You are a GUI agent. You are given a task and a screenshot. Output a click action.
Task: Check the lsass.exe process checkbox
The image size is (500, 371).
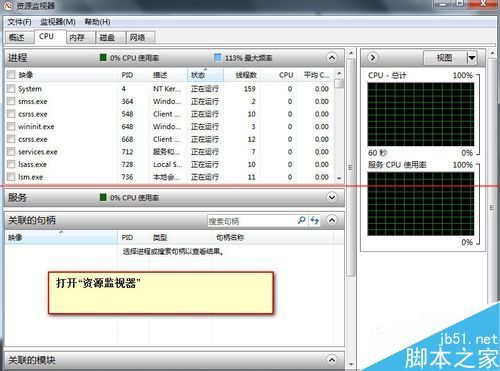pos(11,164)
